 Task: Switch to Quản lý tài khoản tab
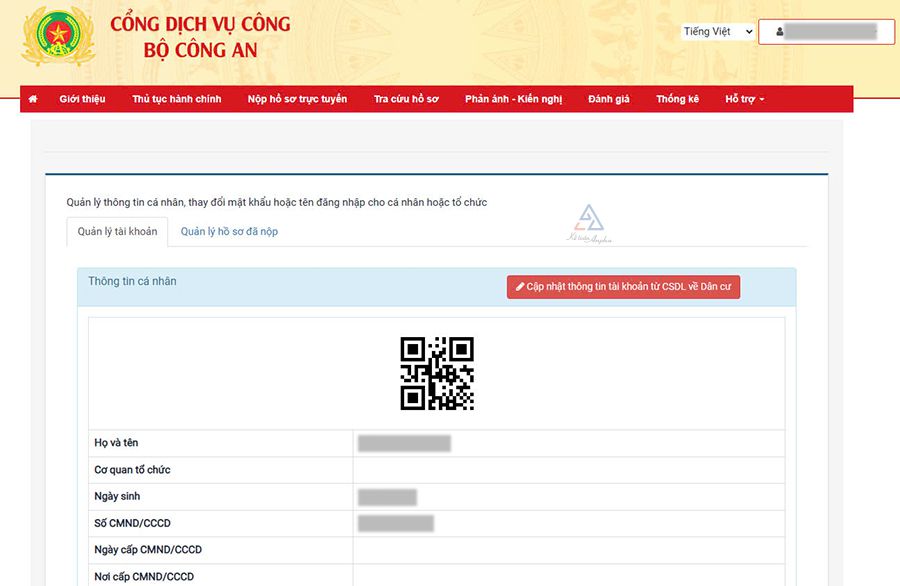[x=117, y=232]
